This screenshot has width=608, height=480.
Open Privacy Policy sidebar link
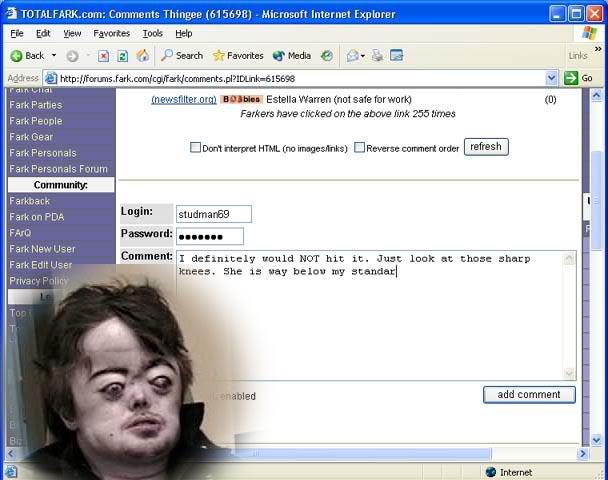39,281
